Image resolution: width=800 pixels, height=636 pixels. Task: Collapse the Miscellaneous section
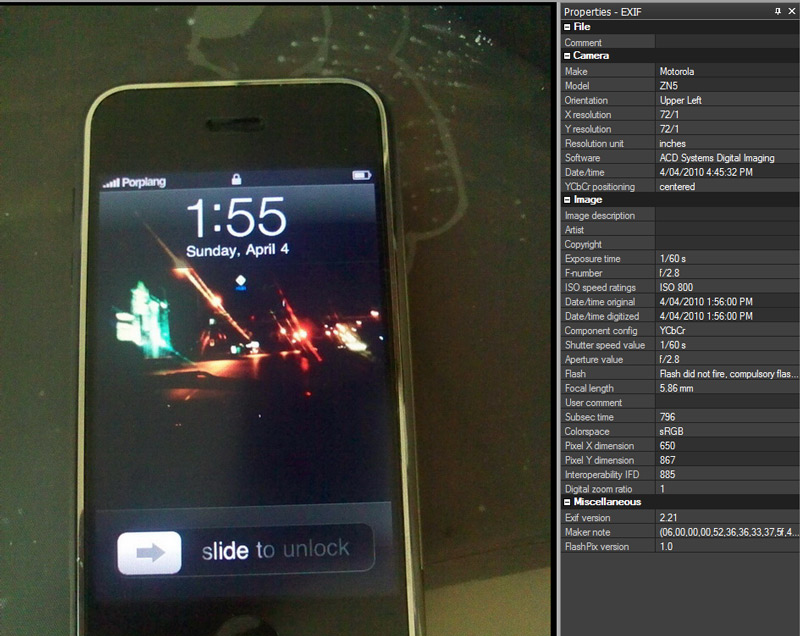tap(567, 502)
